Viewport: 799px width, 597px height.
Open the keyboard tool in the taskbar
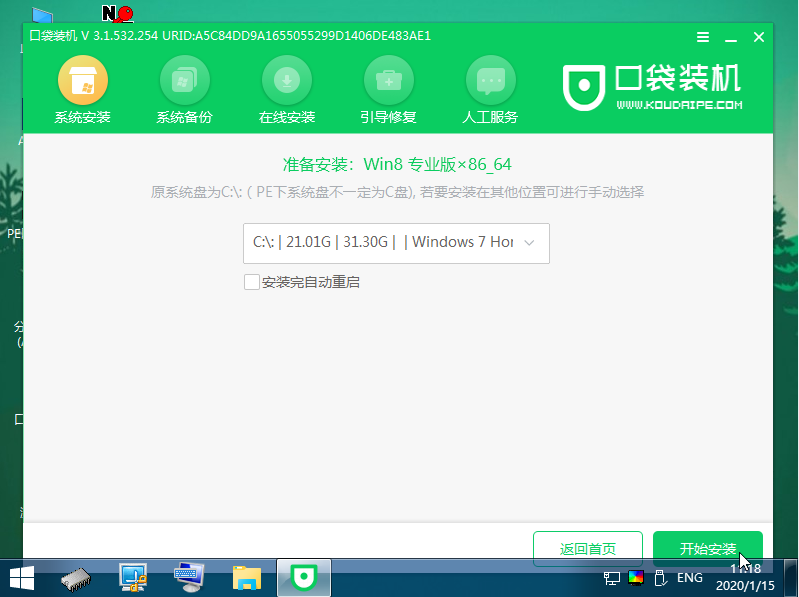tap(189, 577)
